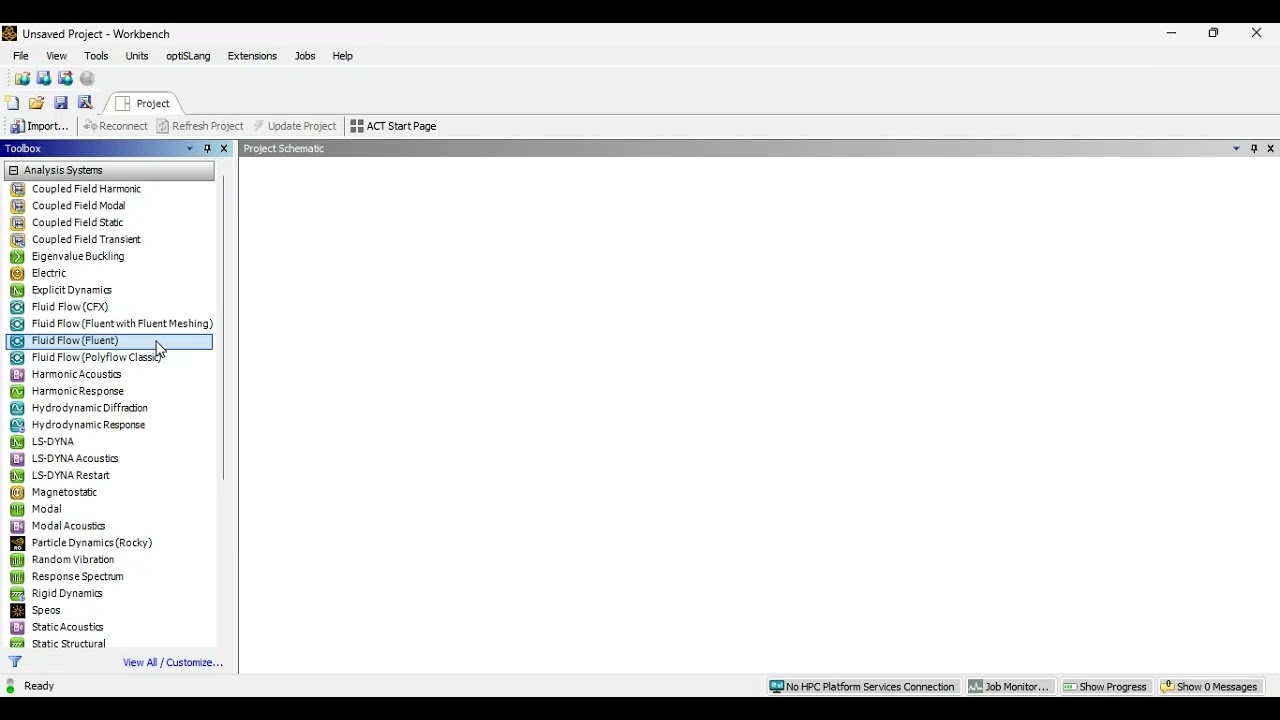Click the Eigenvalue Buckling icon
The image size is (1280, 720).
(17, 257)
